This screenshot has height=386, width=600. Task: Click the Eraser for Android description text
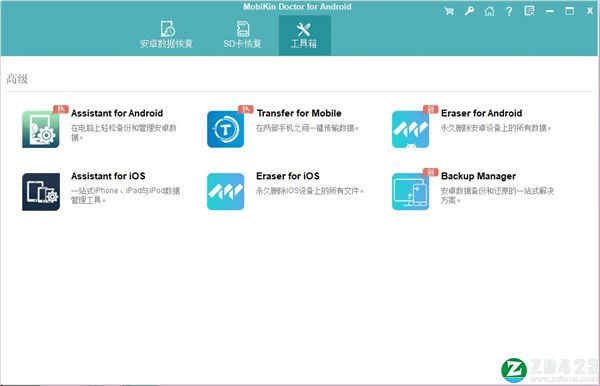click(x=496, y=128)
